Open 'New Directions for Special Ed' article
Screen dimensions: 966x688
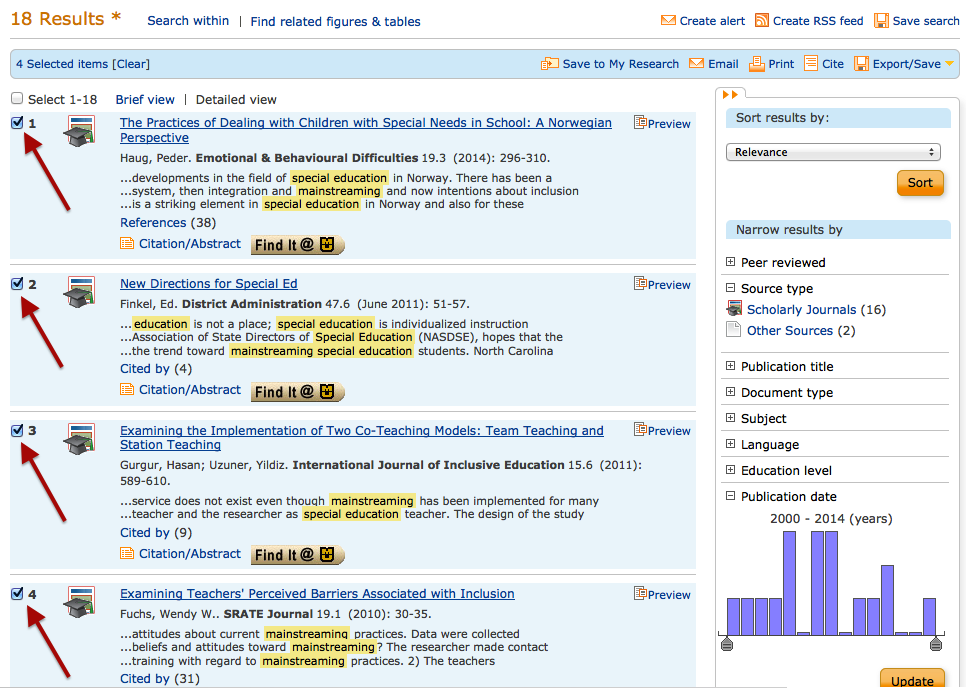point(208,283)
